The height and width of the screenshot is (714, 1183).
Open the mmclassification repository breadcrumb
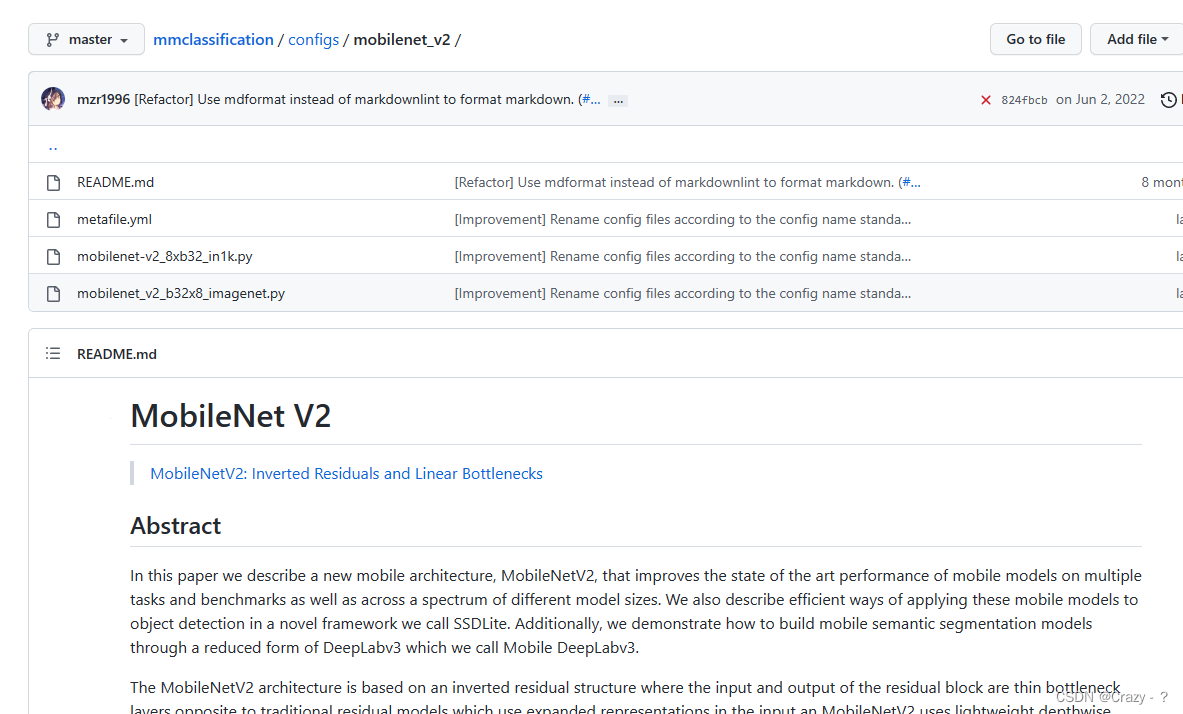[x=213, y=39]
